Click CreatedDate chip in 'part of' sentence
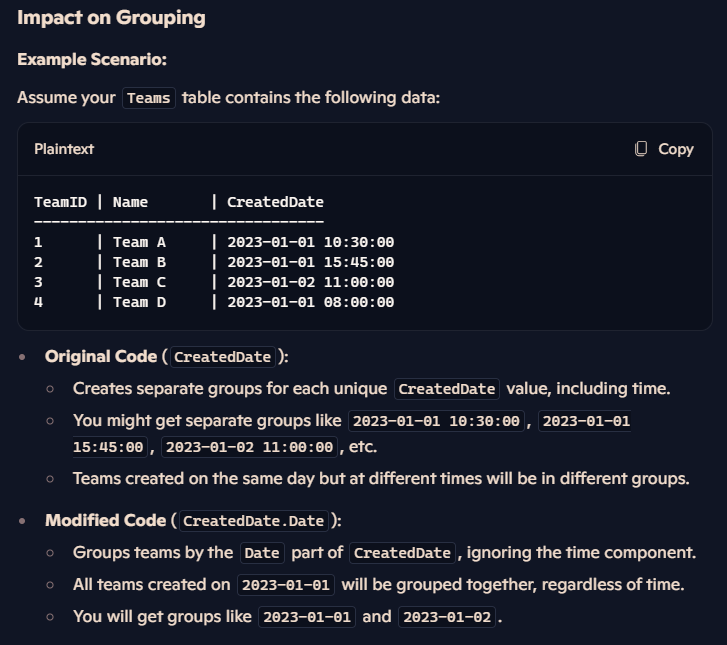The height and width of the screenshot is (645, 727). coord(402,553)
